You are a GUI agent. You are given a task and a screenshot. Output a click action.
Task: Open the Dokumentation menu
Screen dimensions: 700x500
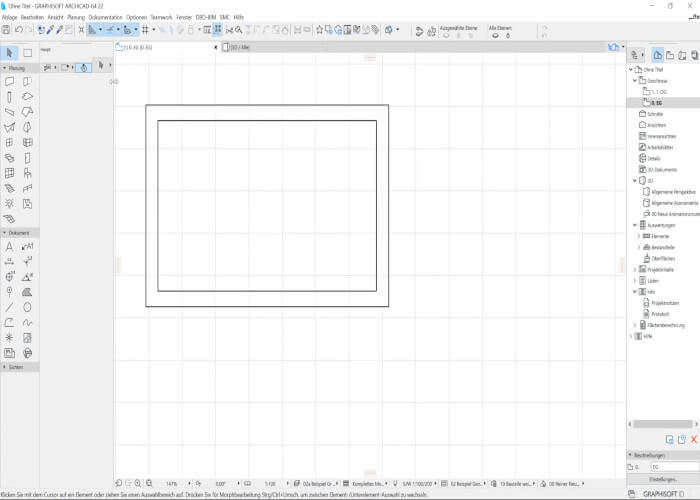[x=105, y=17]
